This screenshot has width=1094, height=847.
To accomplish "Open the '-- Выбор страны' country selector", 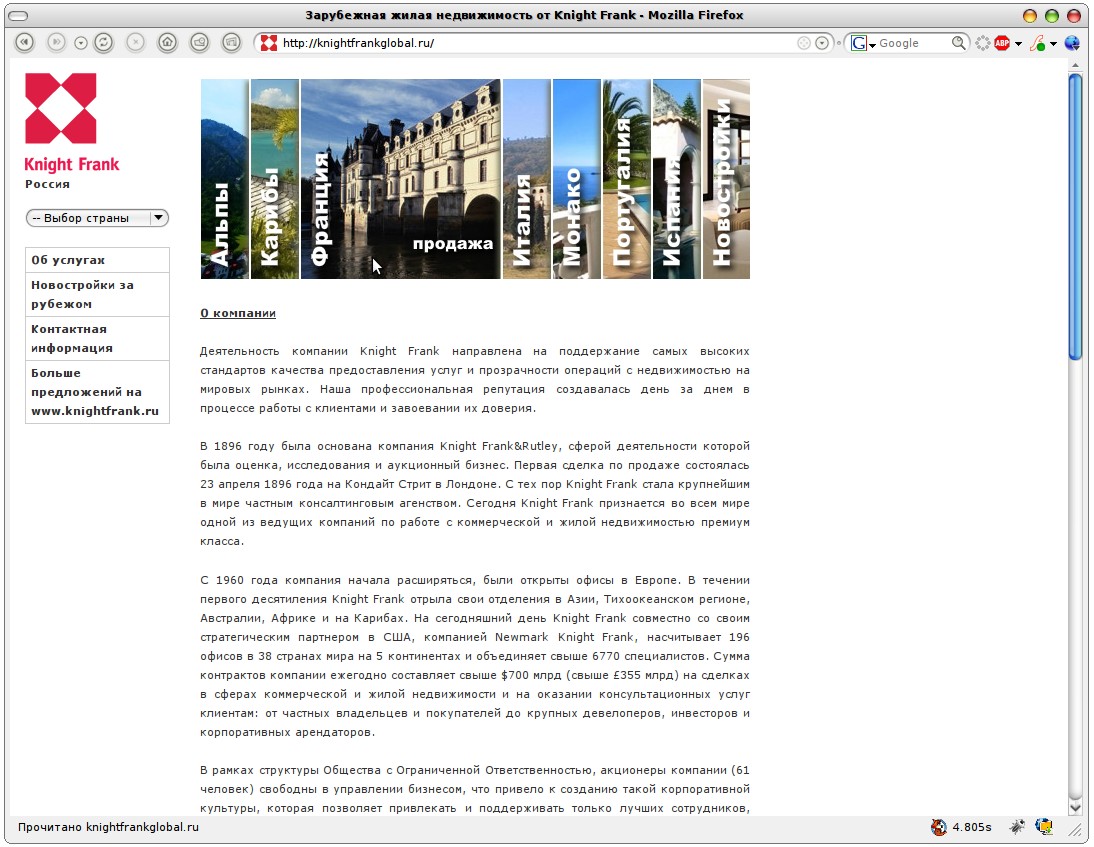I will click(x=96, y=217).
